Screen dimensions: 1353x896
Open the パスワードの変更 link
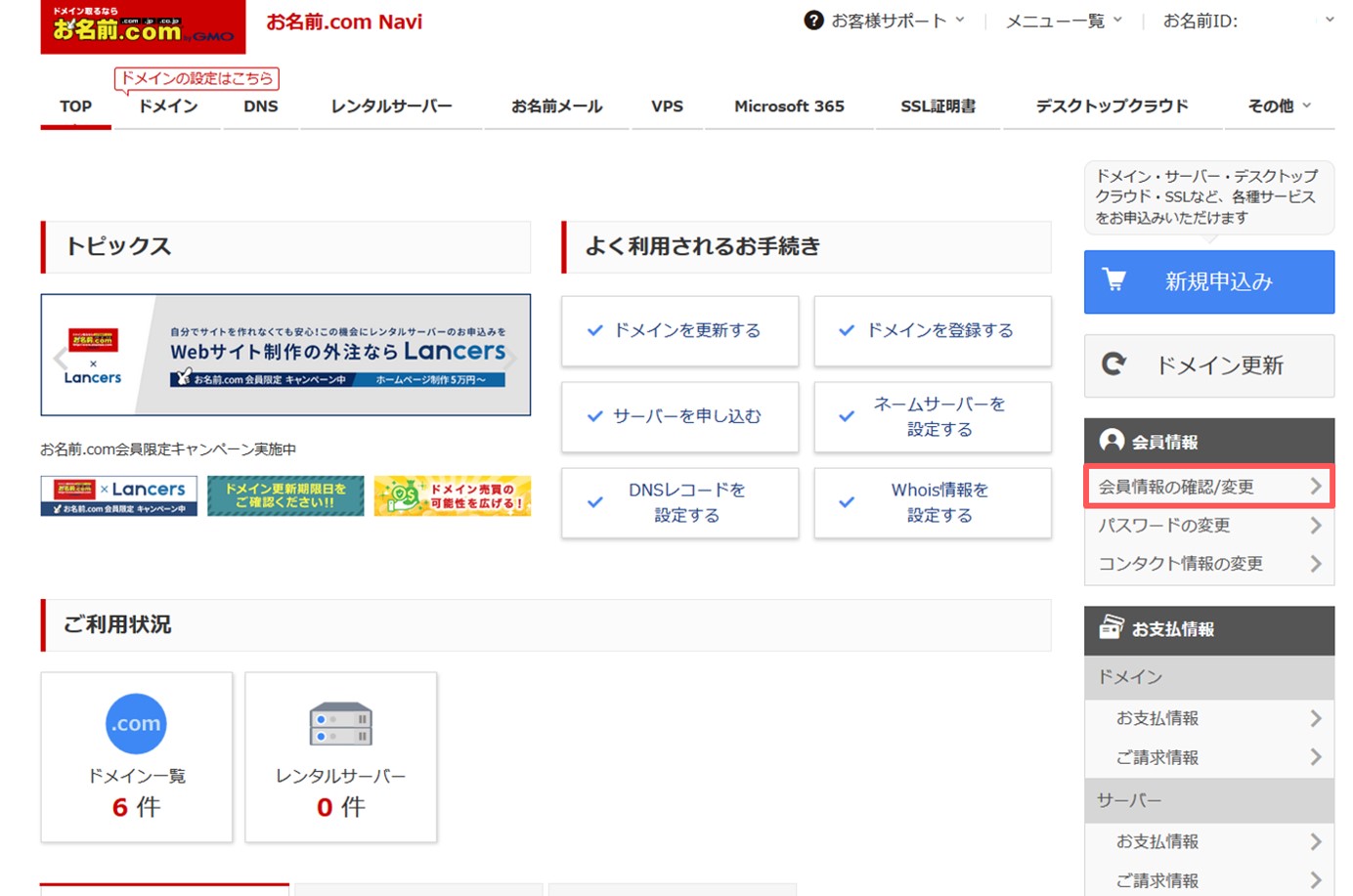pyautogui.click(x=1209, y=525)
